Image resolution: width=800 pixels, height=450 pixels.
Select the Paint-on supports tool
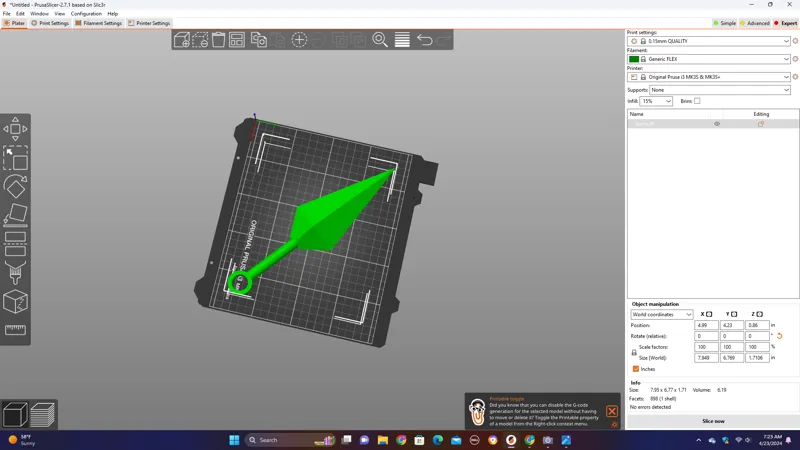pyautogui.click(x=15, y=272)
